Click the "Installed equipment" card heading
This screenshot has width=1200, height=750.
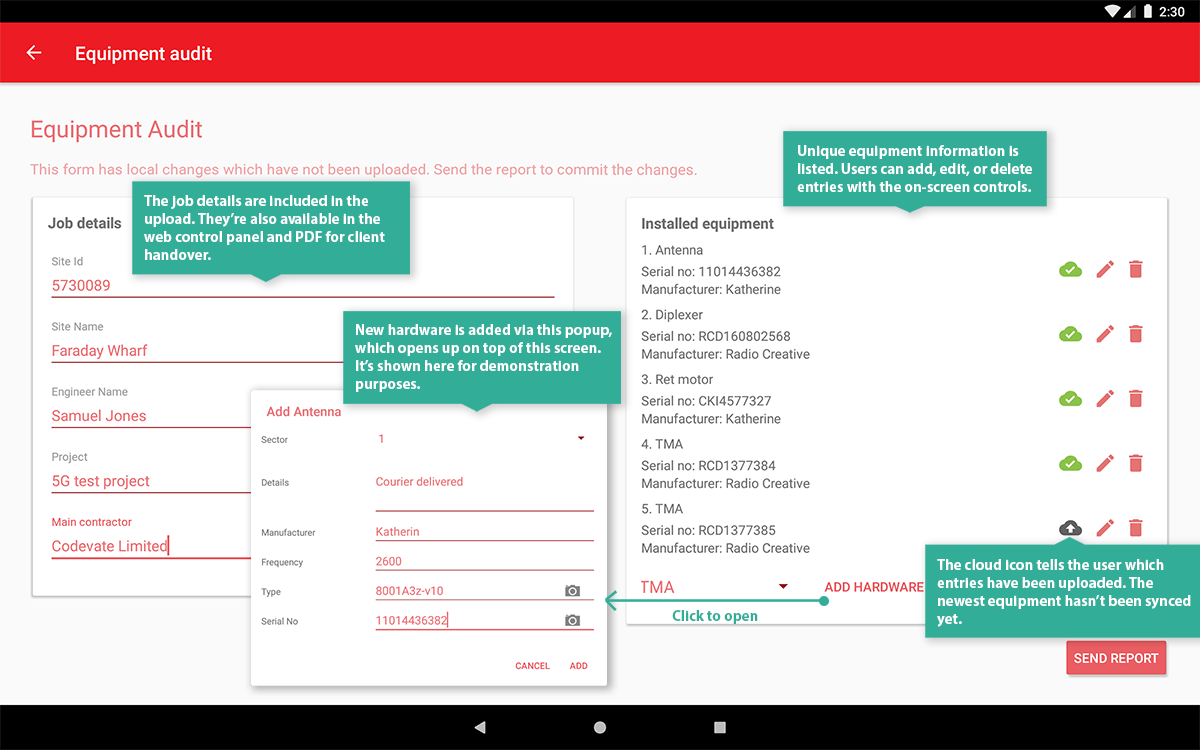point(708,224)
